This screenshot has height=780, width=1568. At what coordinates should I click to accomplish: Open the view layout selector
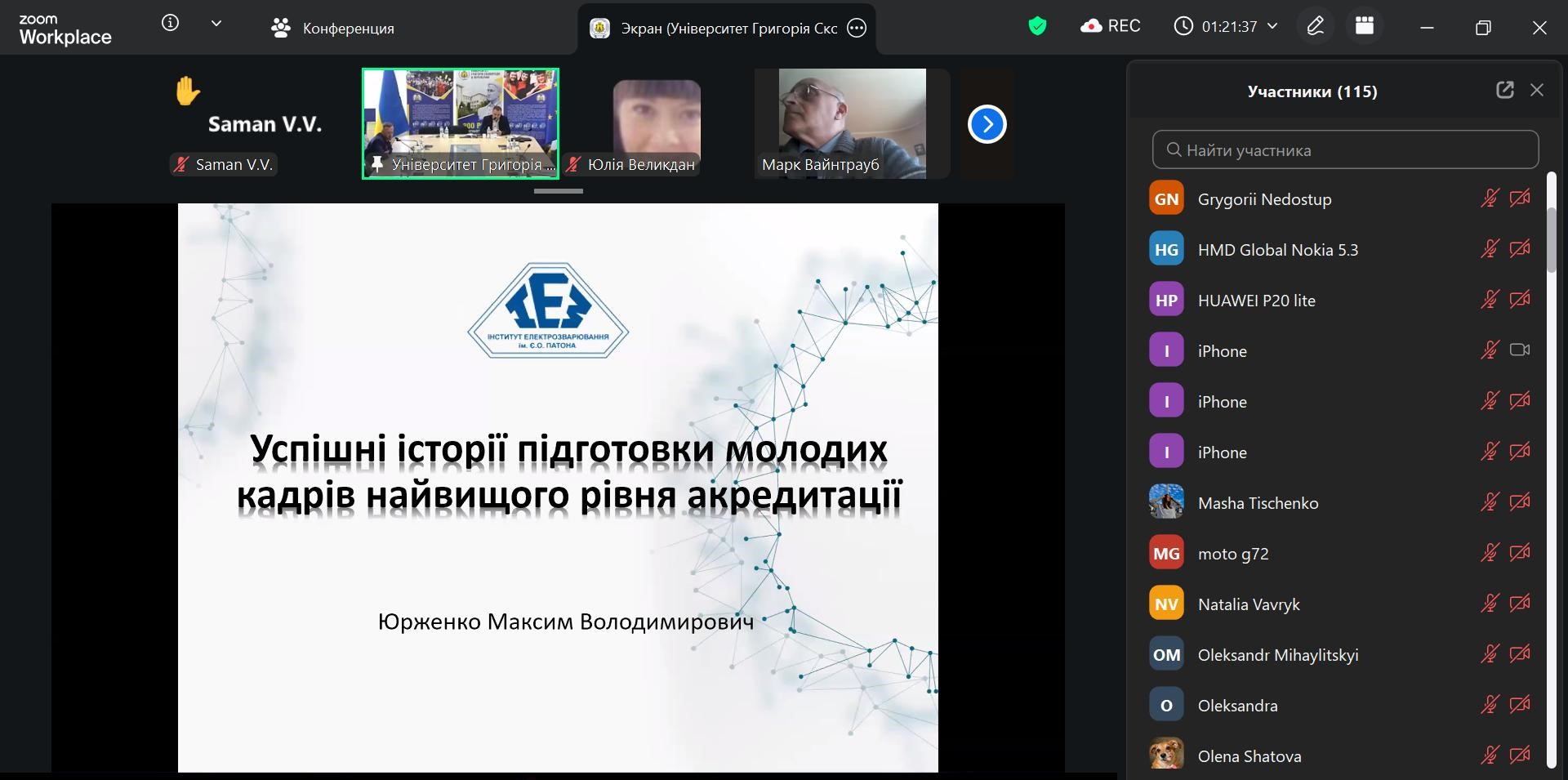(1365, 26)
